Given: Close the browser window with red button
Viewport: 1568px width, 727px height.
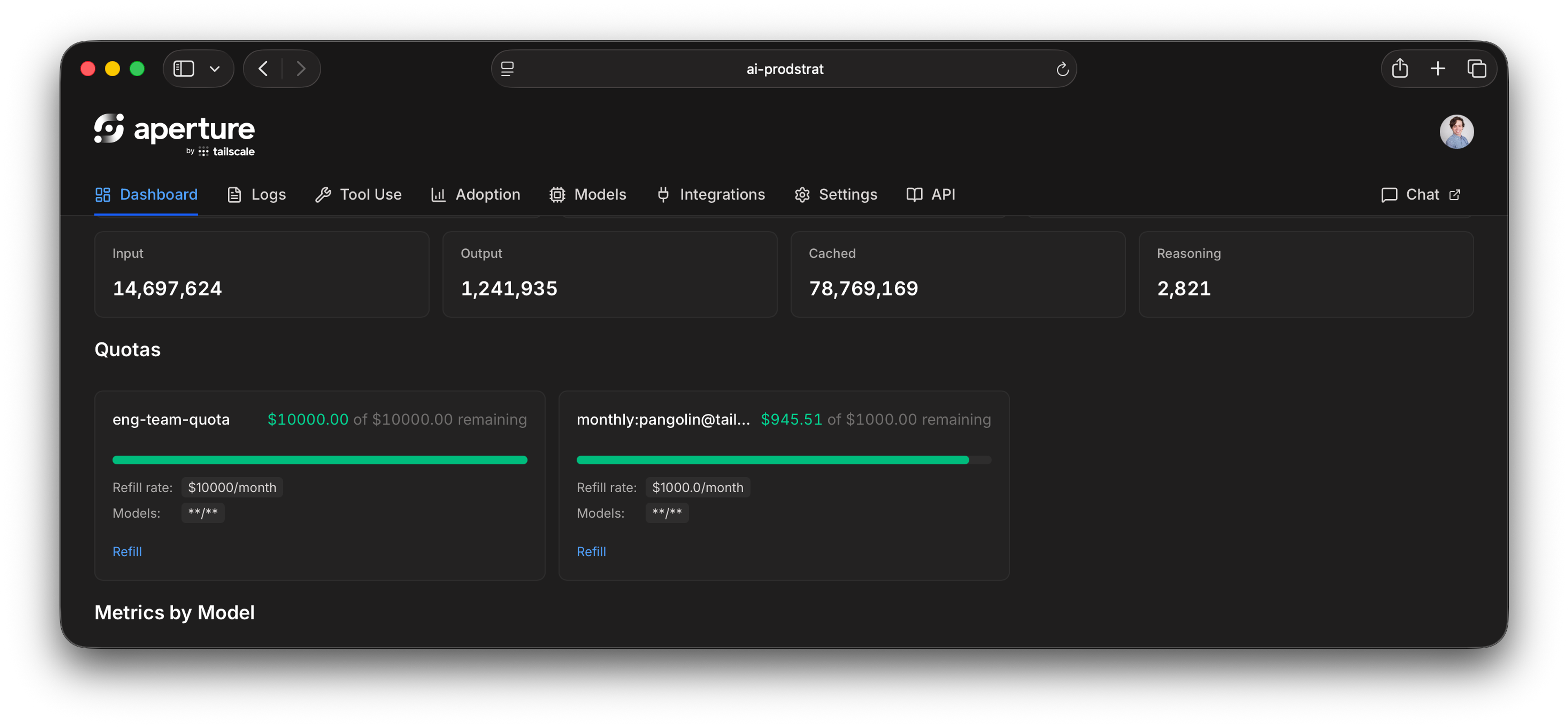Looking at the screenshot, I should pos(88,69).
